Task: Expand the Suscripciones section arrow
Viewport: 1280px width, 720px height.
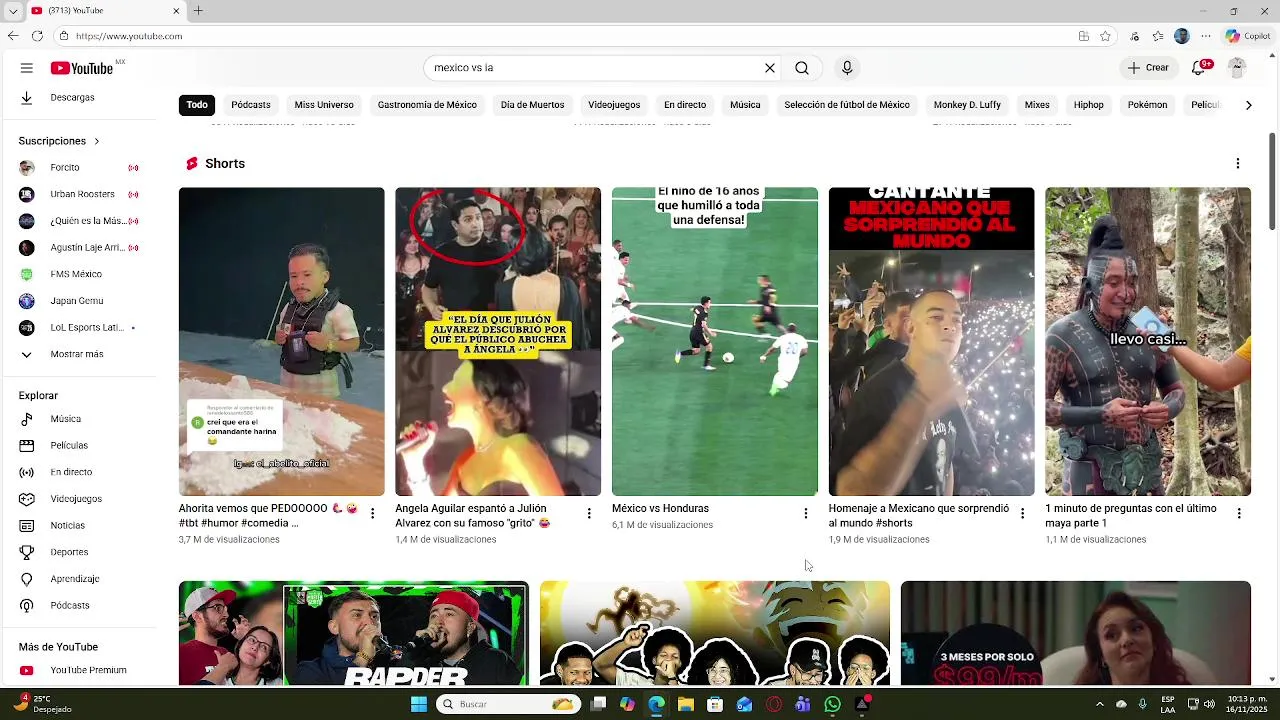Action: [x=97, y=141]
